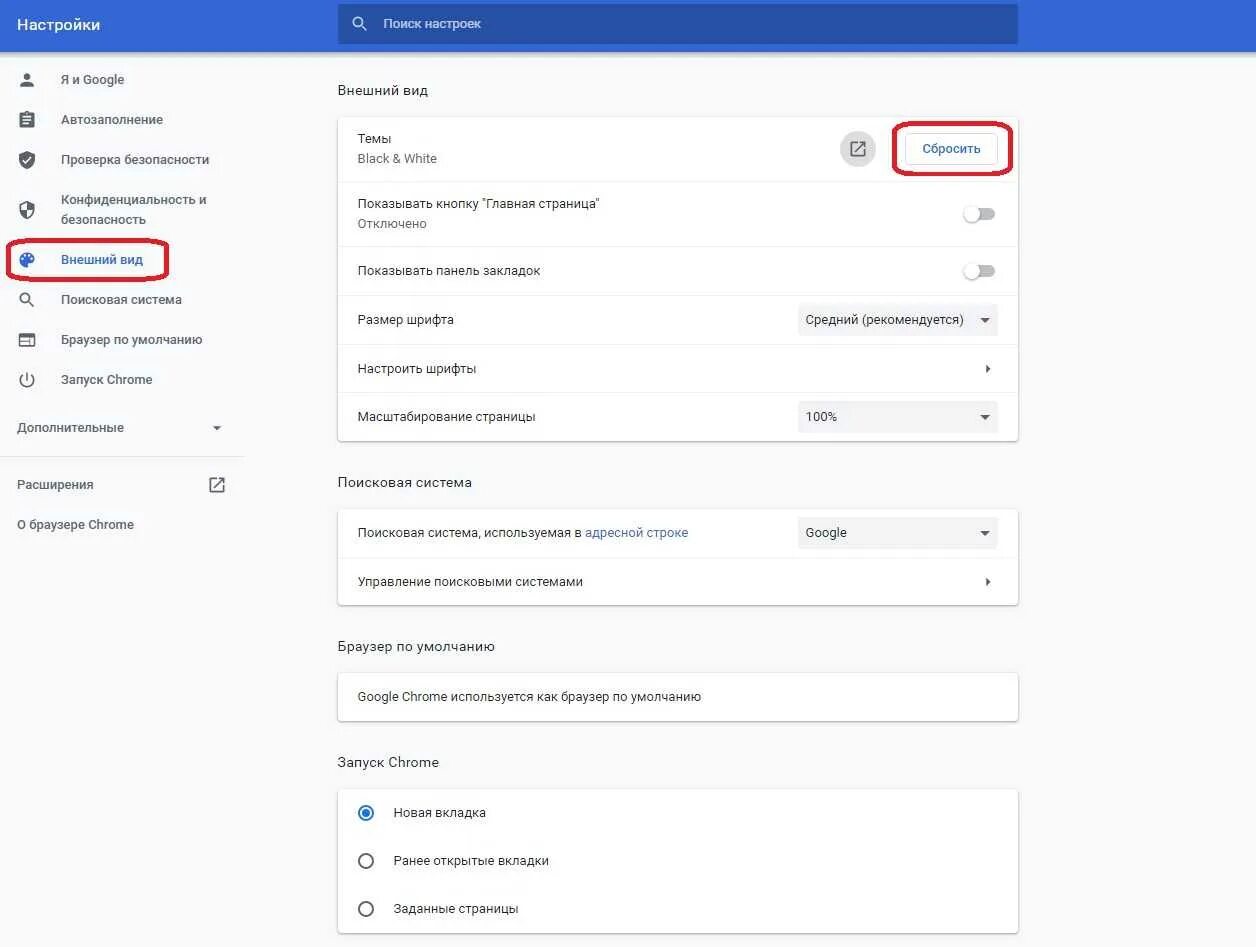Toggle Показывать кнопку Главная страница switch

[x=979, y=214]
